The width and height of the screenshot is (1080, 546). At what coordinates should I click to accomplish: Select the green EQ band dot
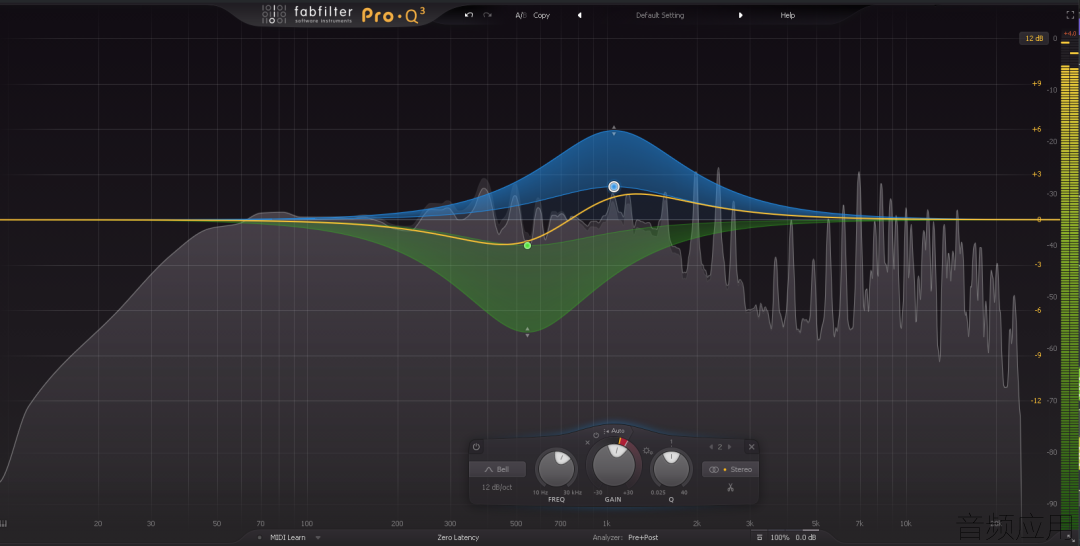point(528,245)
